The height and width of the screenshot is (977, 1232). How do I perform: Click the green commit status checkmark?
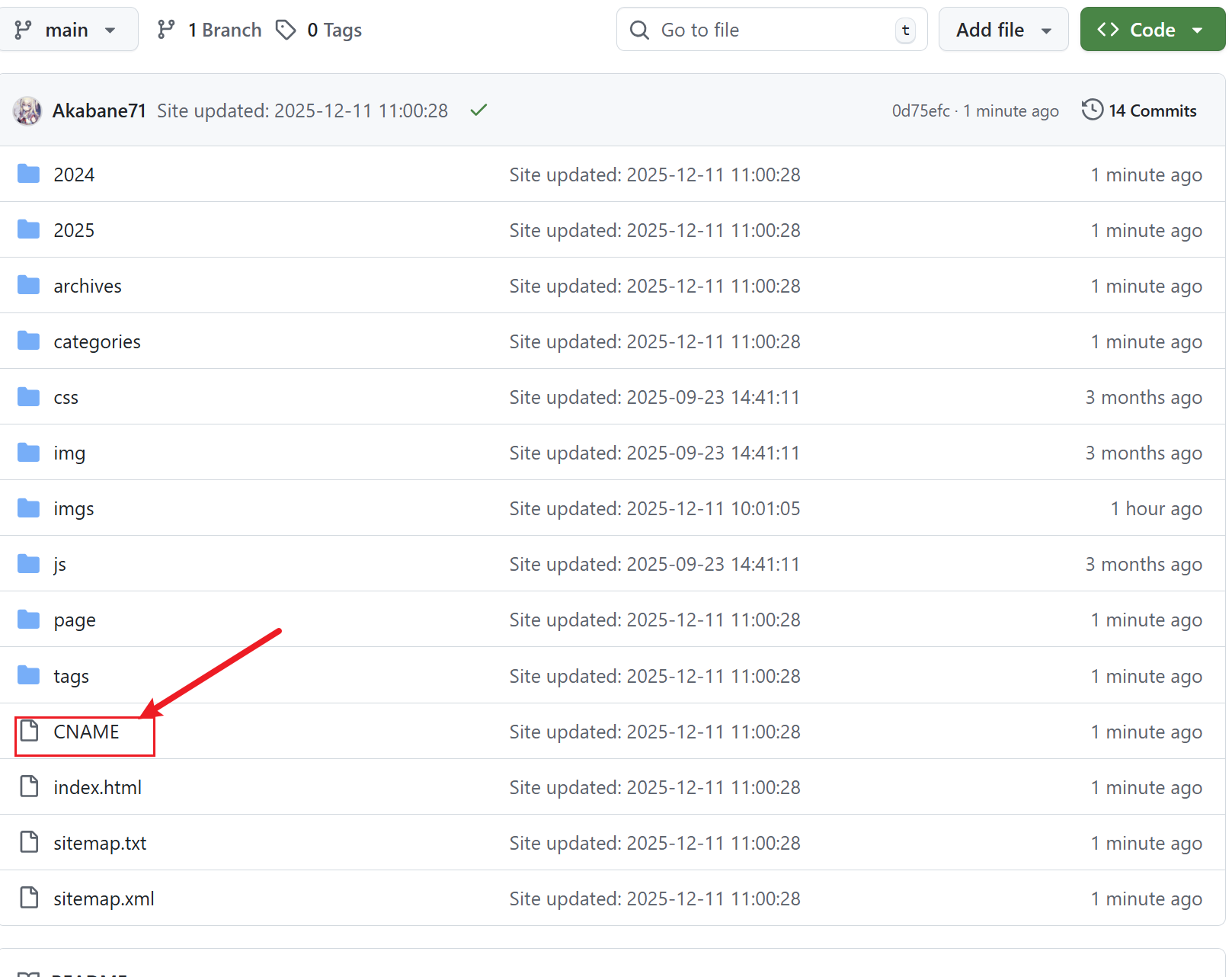(x=478, y=111)
